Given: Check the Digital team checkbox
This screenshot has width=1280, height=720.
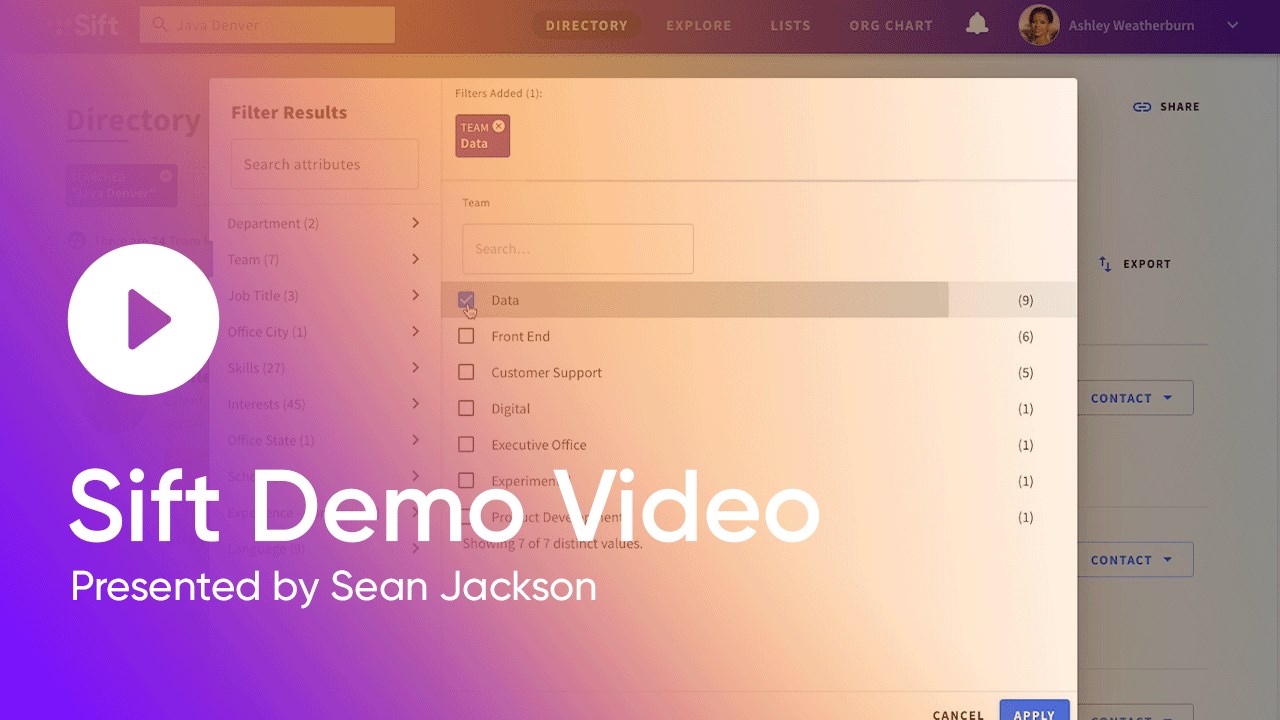Looking at the screenshot, I should (466, 408).
